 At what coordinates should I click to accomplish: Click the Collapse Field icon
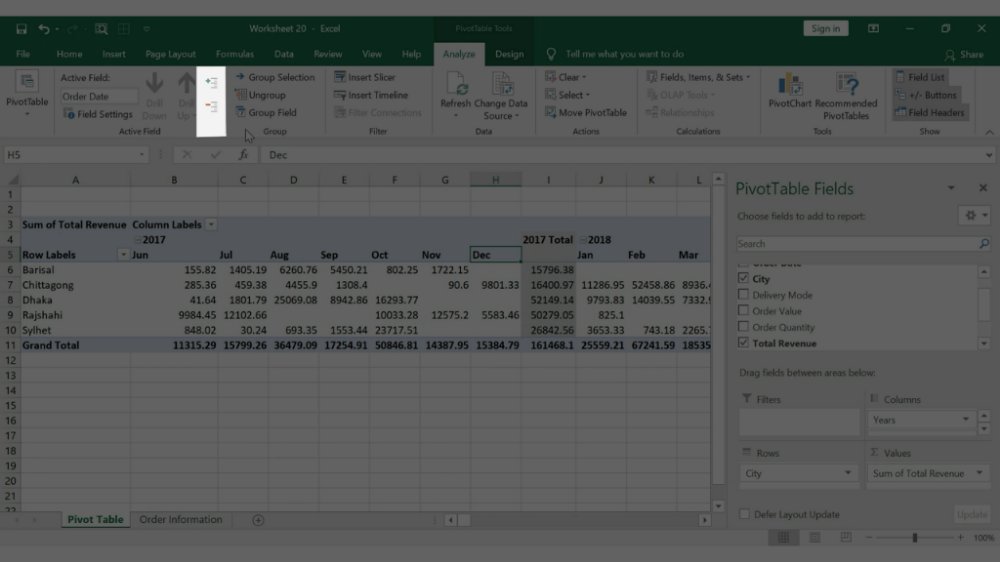point(211,107)
